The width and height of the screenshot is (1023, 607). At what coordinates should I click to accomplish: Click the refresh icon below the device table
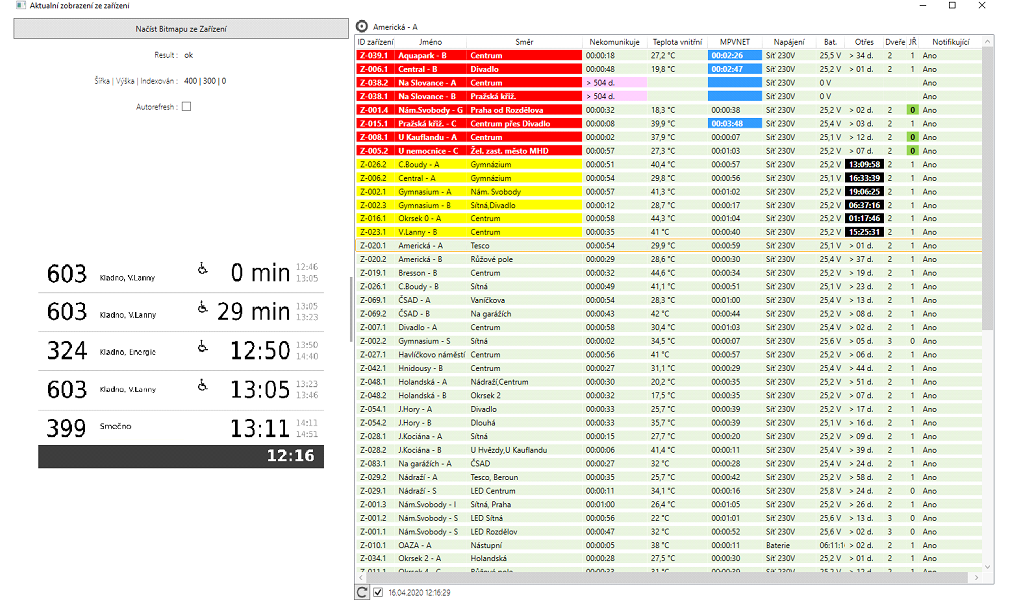[362, 593]
